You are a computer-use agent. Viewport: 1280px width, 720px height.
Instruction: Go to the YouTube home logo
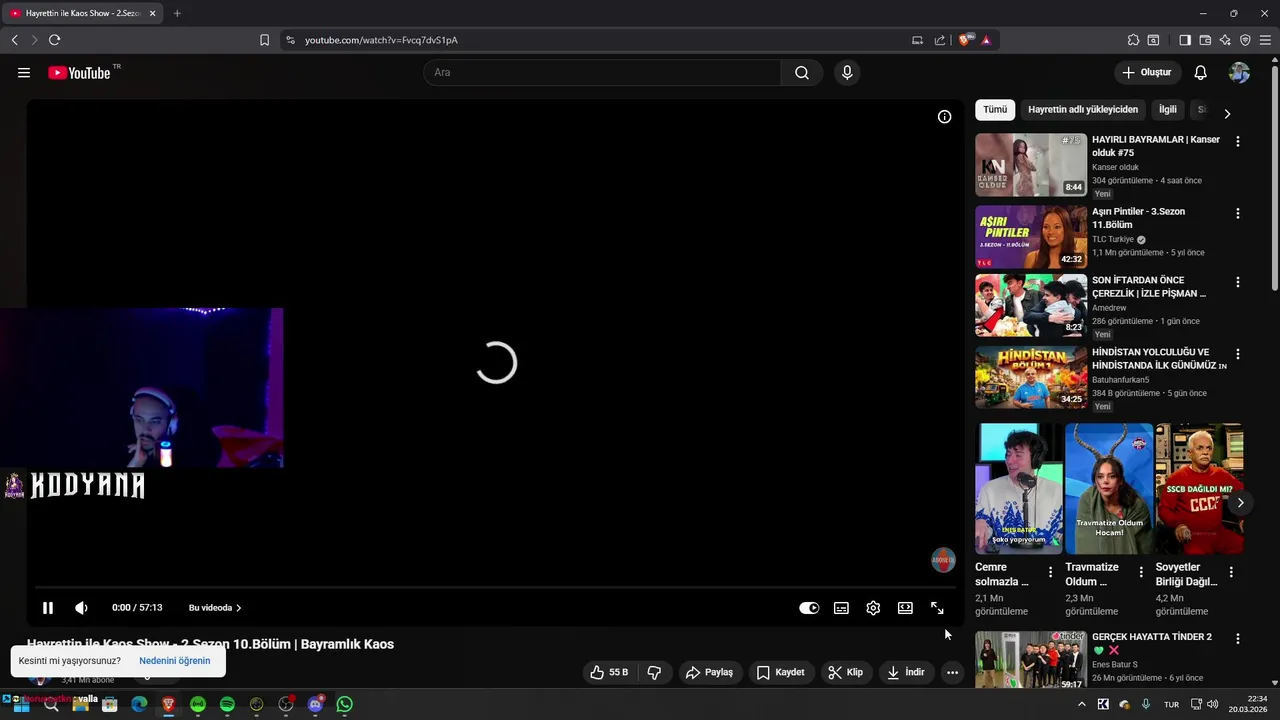(79, 73)
